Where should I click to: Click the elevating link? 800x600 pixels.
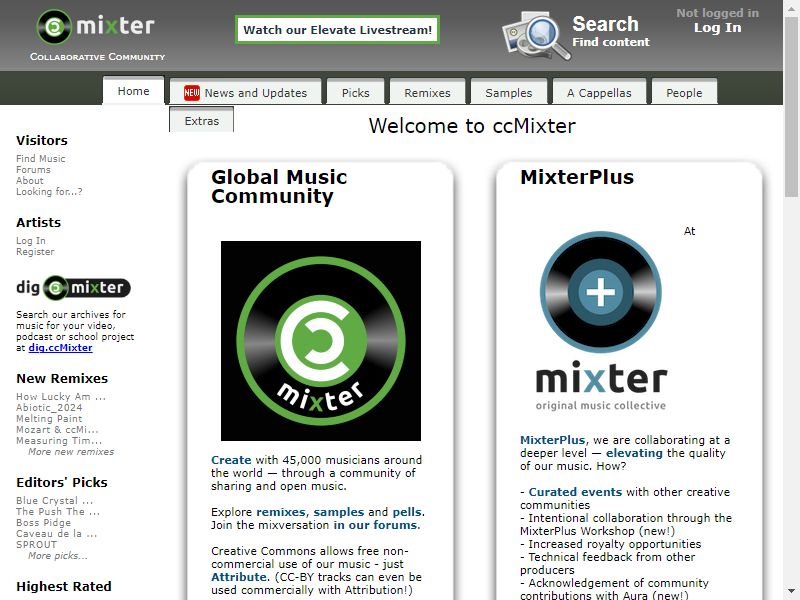[x=634, y=453]
